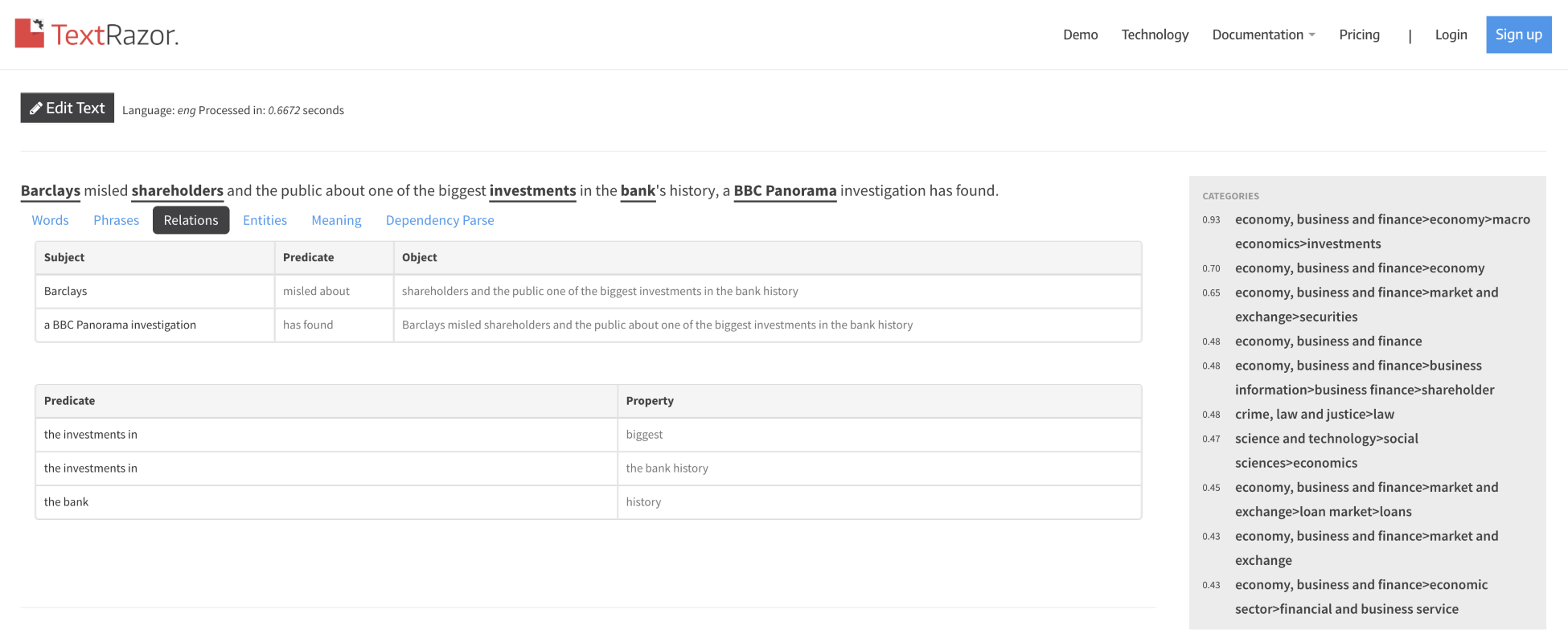1568x638 pixels.
Task: Click the underlined word shareholders
Action: tap(177, 190)
